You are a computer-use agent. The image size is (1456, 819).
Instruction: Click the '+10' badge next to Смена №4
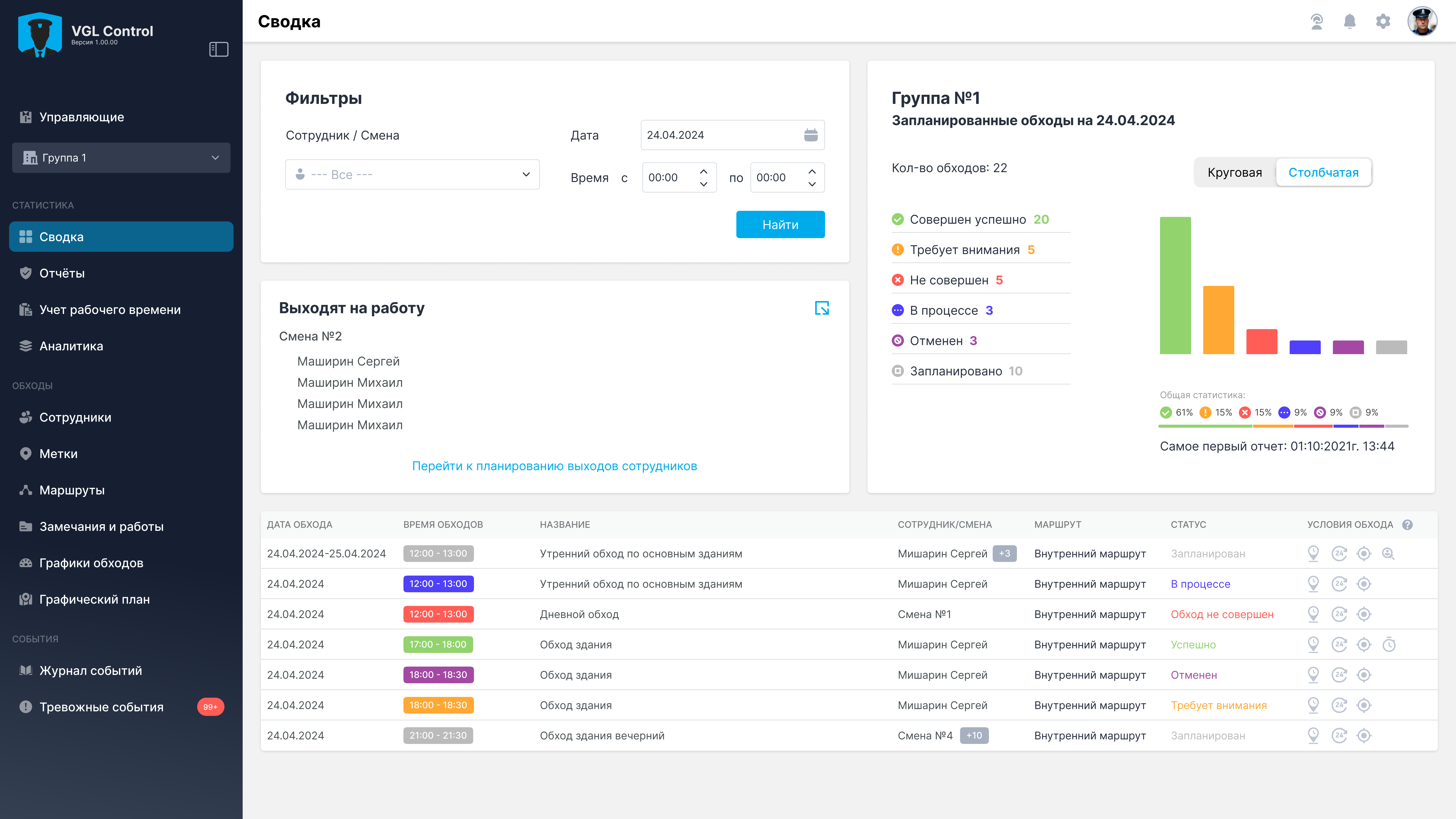coord(974,735)
